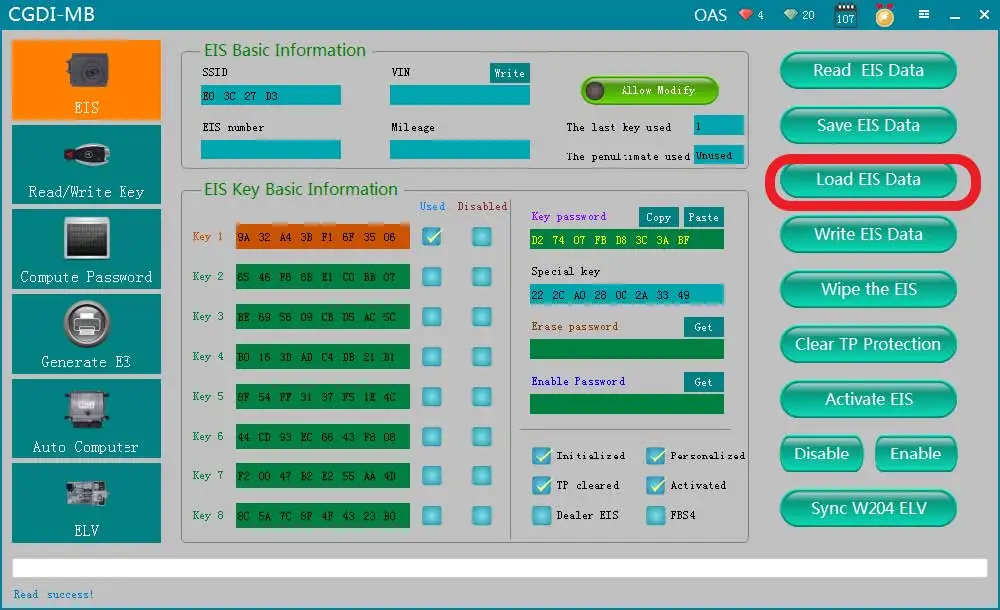Image resolution: width=1000 pixels, height=610 pixels.
Task: Click the Sync W204 ELV button
Action: coord(868,509)
